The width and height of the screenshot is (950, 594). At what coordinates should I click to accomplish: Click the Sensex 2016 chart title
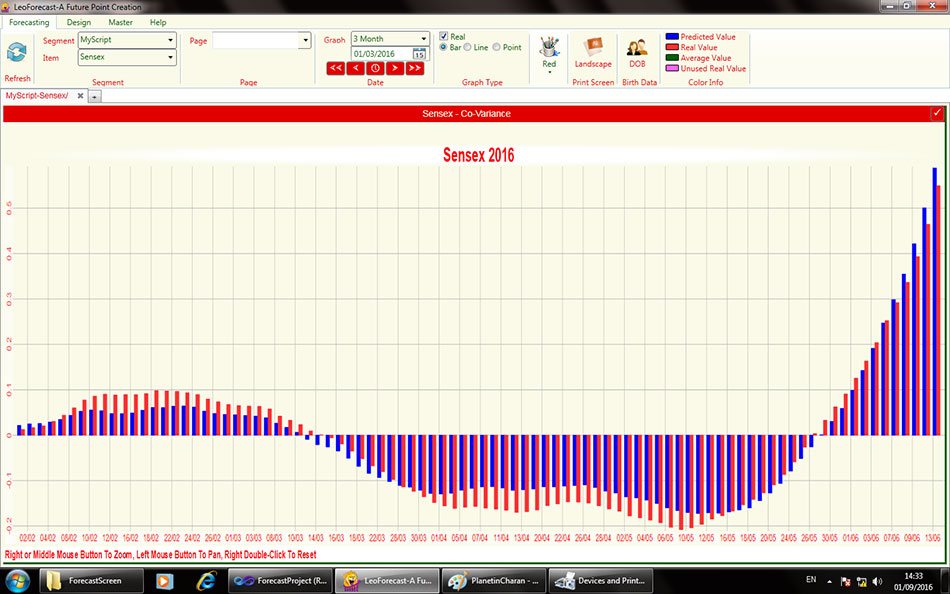(x=479, y=155)
